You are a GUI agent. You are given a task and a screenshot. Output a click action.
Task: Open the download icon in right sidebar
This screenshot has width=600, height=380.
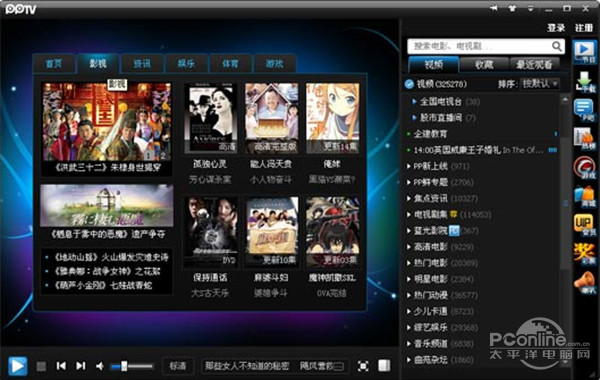coord(584,81)
